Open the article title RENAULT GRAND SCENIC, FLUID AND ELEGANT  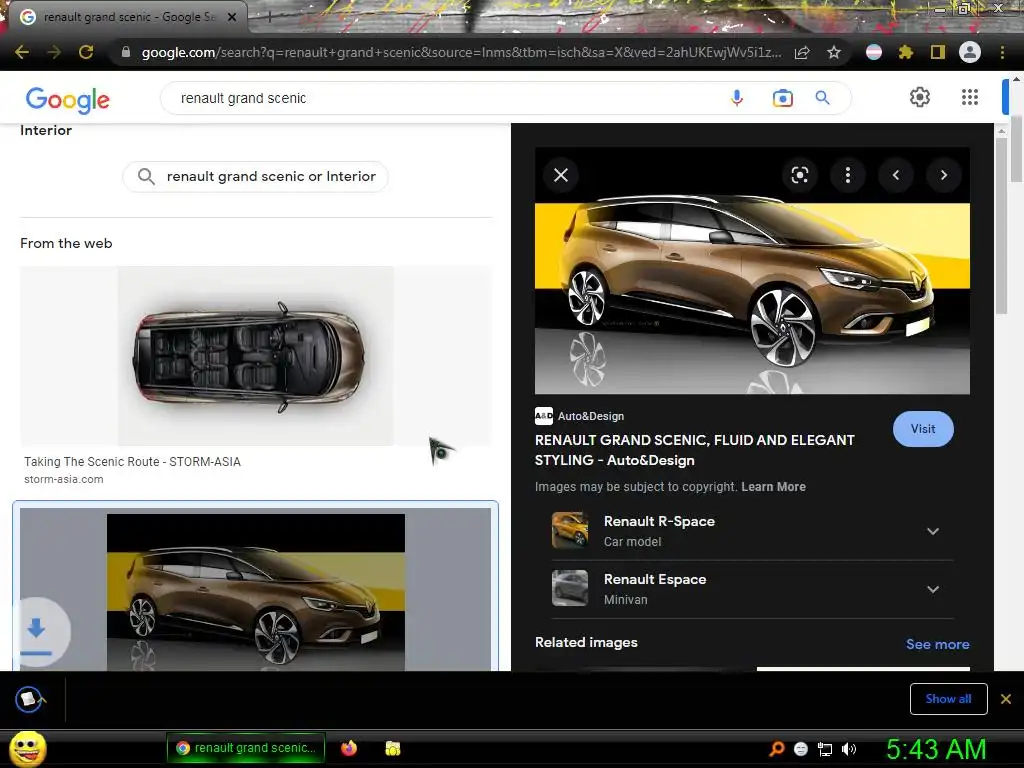click(694, 450)
